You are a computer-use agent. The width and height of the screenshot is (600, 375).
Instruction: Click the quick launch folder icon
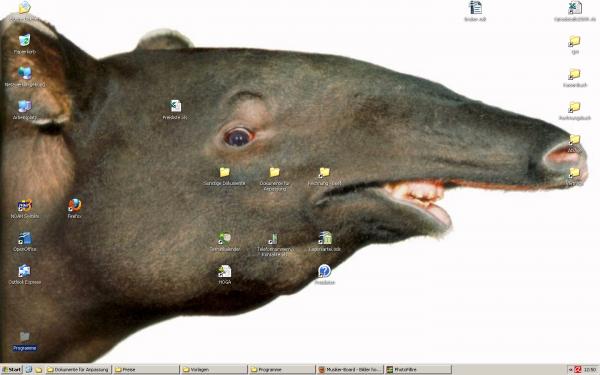coord(39,370)
